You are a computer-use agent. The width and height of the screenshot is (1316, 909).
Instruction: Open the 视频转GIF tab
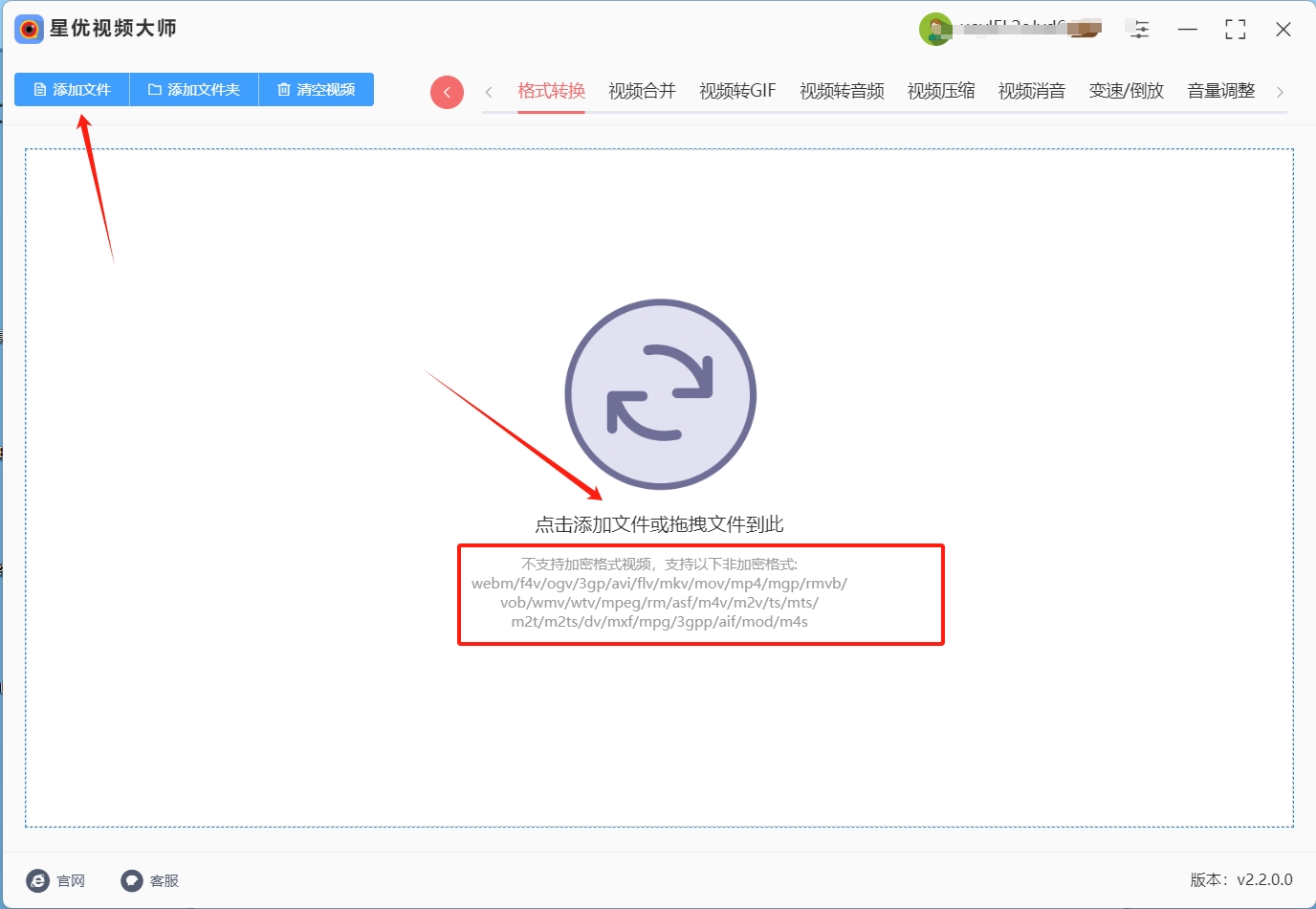pyautogui.click(x=737, y=91)
